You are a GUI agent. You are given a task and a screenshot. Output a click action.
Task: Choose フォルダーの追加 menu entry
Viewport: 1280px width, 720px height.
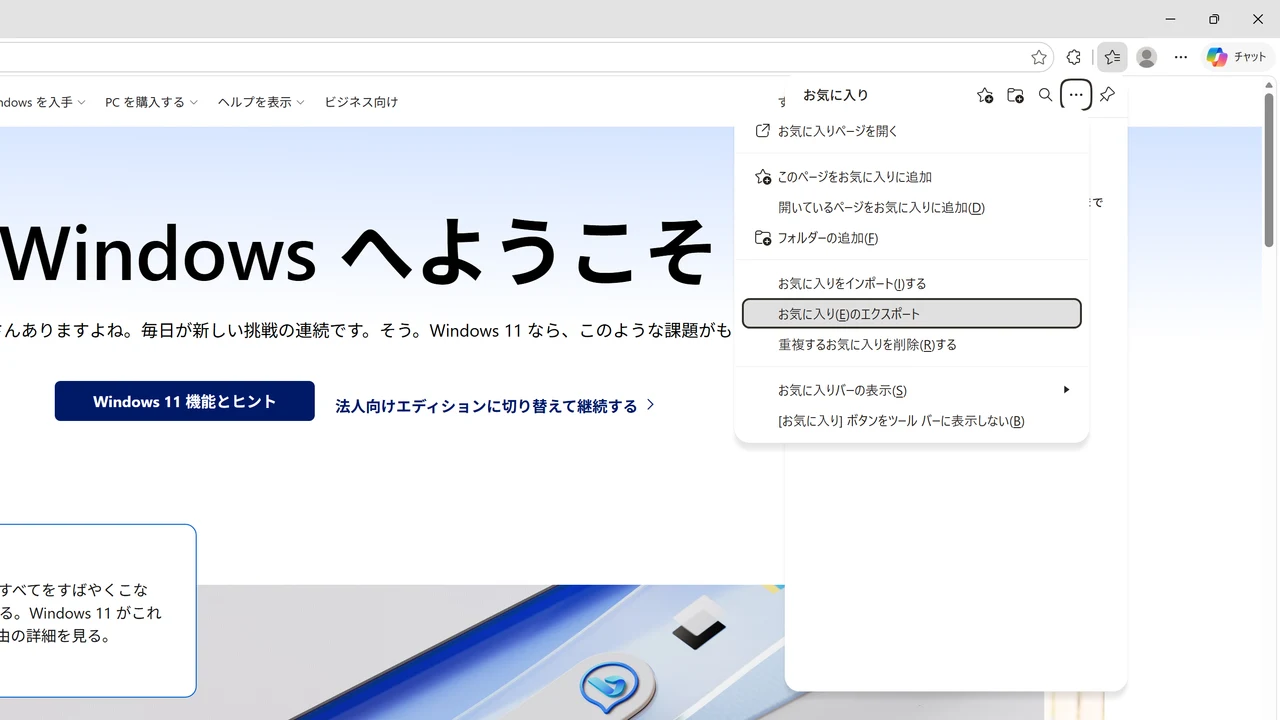click(912, 238)
